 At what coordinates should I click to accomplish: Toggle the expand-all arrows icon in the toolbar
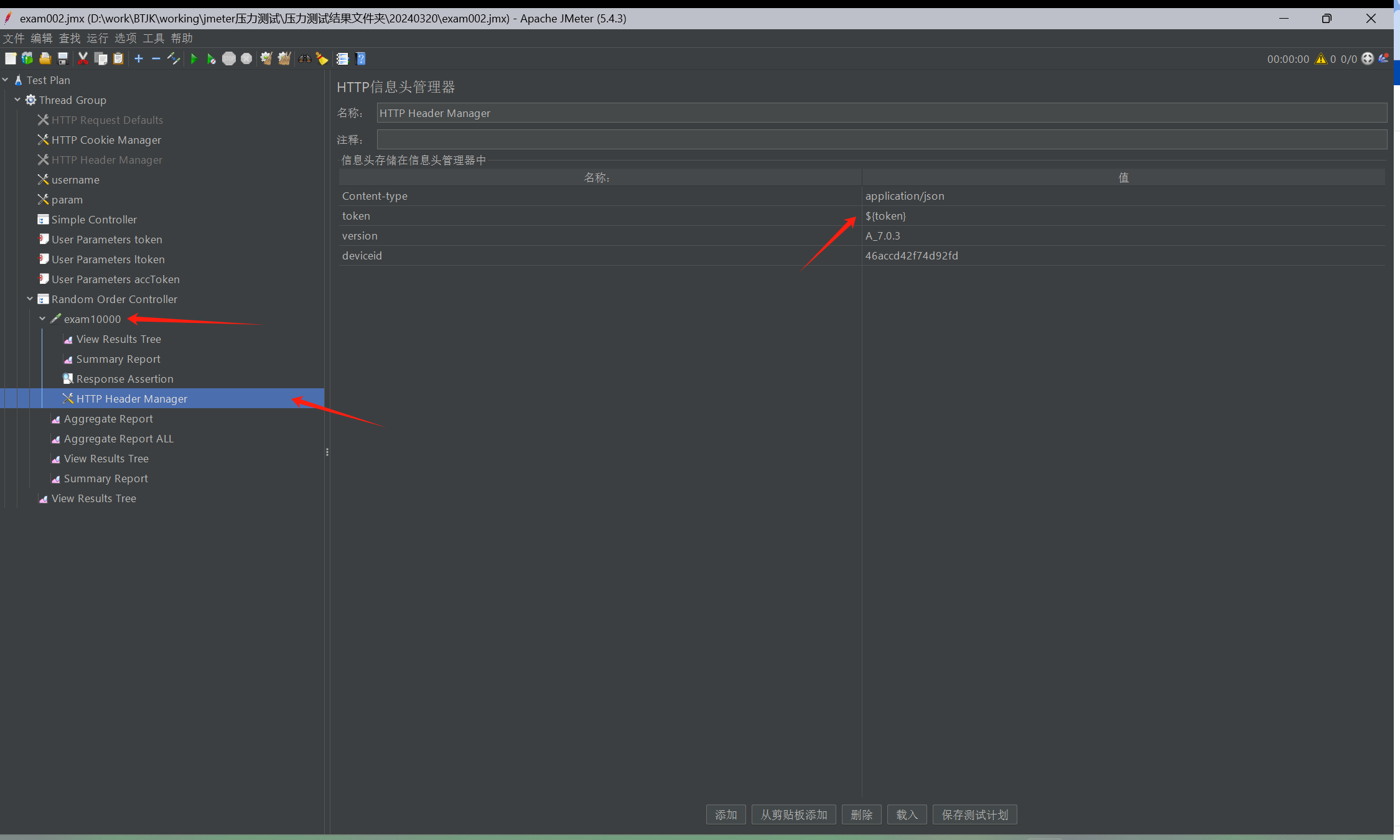(174, 58)
